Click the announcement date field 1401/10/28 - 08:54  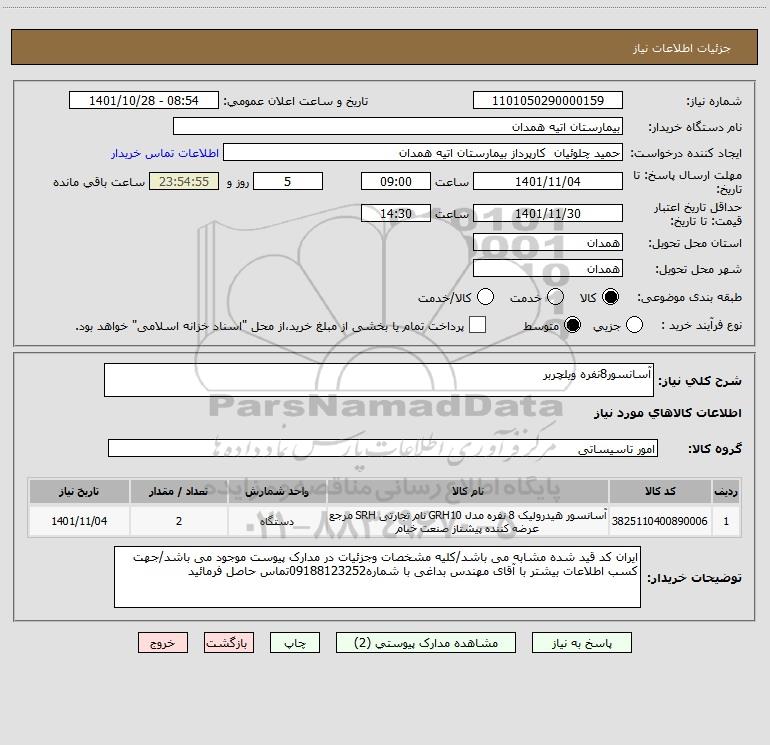point(144,100)
